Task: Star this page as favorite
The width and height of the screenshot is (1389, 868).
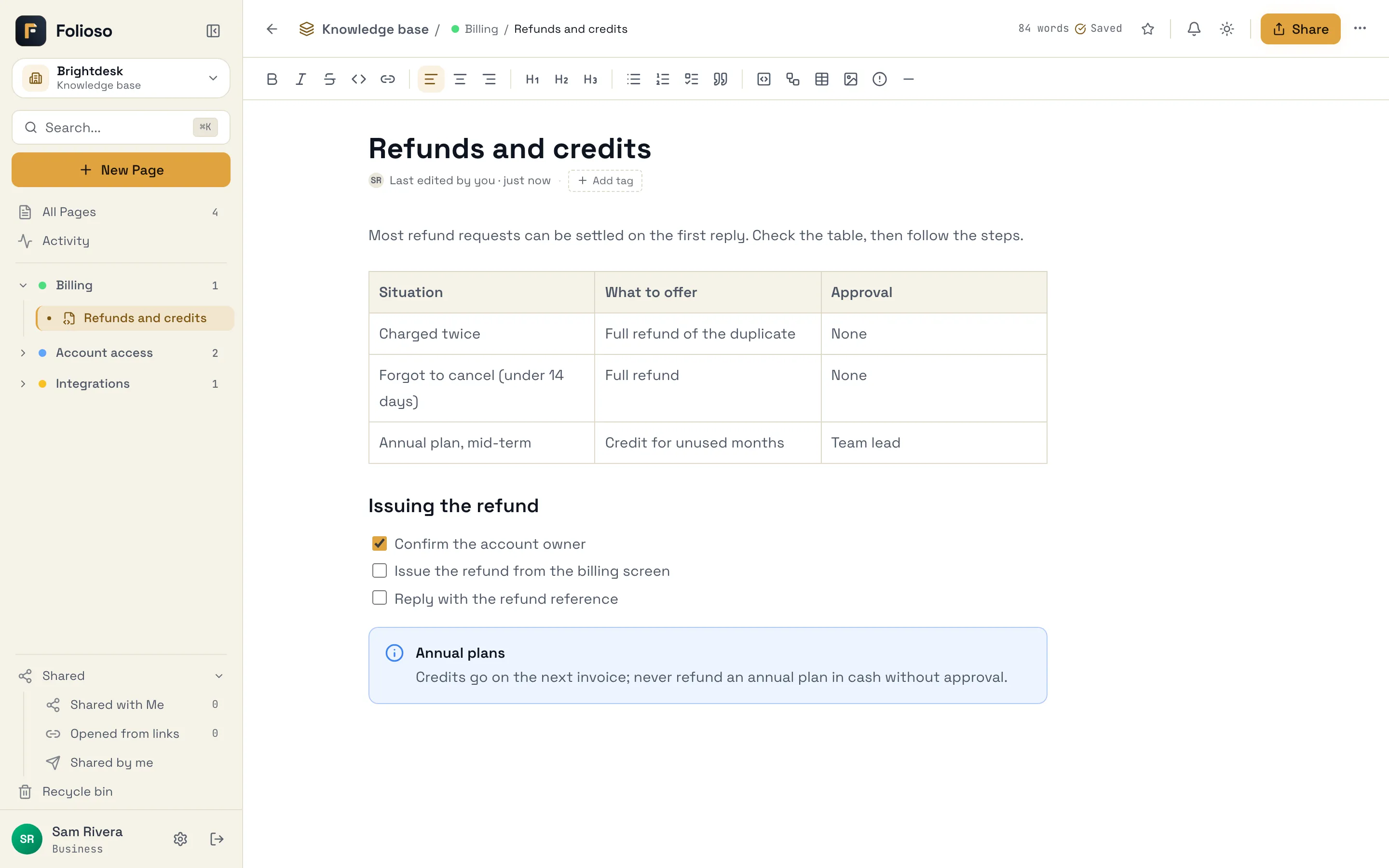Action: (1147, 29)
